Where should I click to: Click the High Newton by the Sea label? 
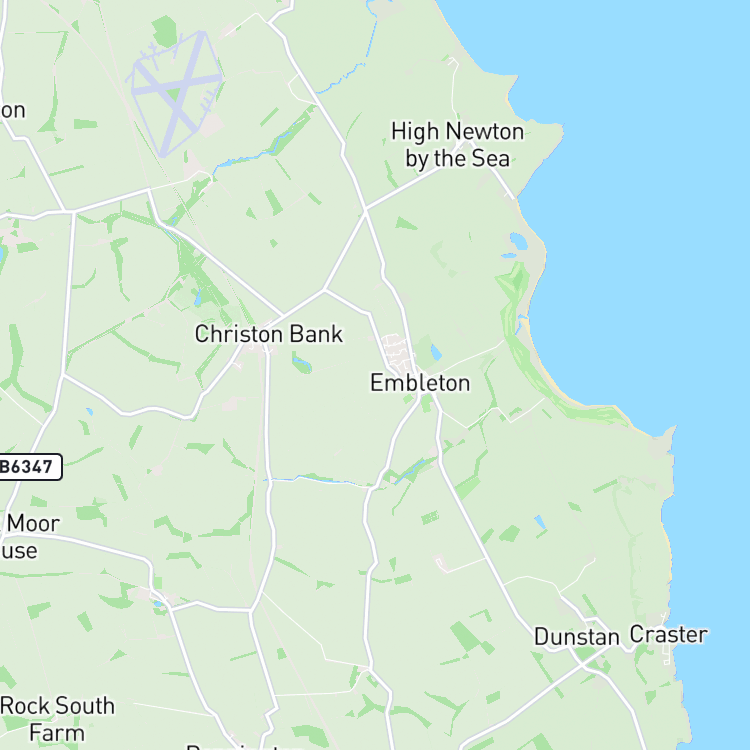tap(457, 145)
